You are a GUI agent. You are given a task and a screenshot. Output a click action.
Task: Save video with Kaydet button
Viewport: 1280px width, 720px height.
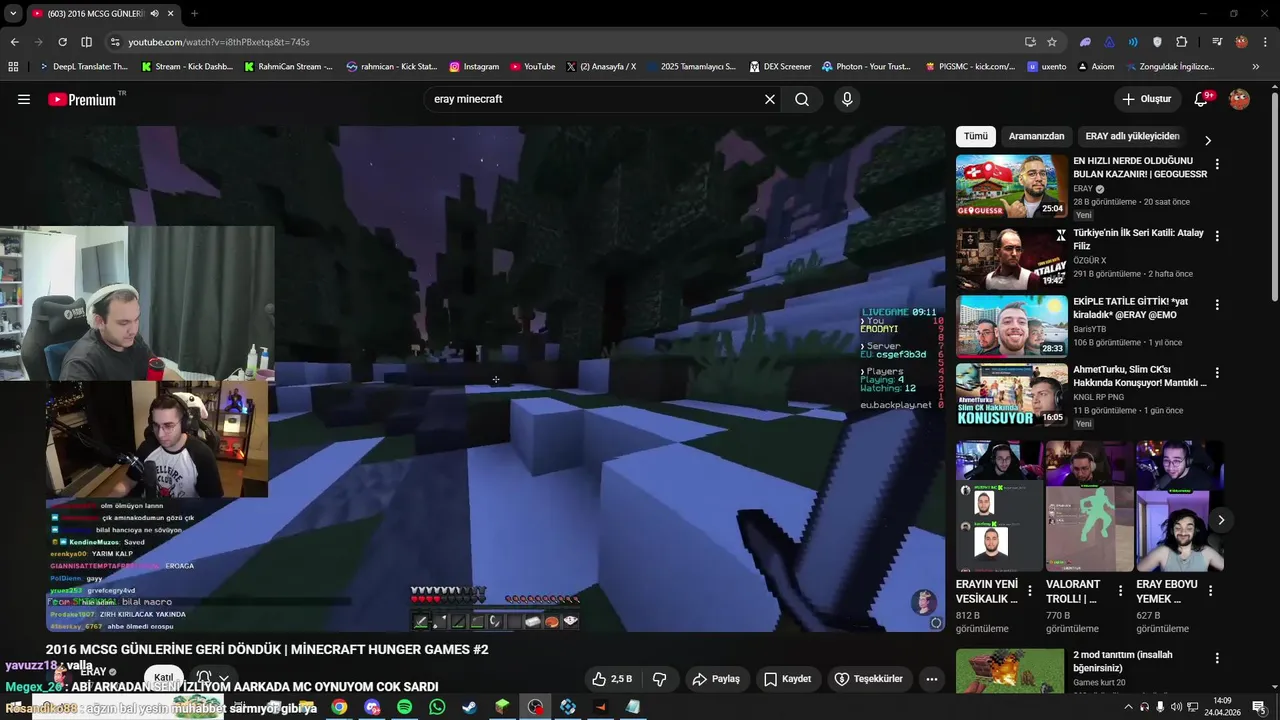(788, 679)
